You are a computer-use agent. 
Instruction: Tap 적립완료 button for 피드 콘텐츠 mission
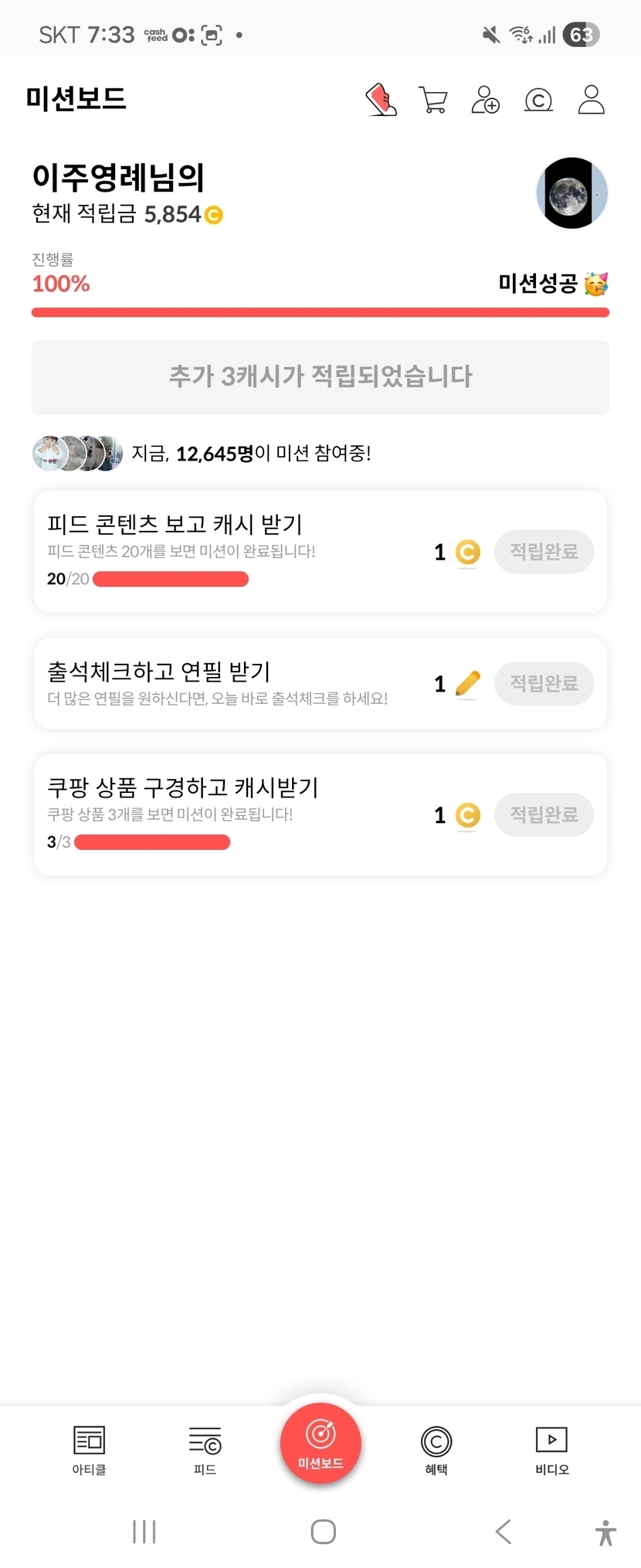(x=544, y=552)
